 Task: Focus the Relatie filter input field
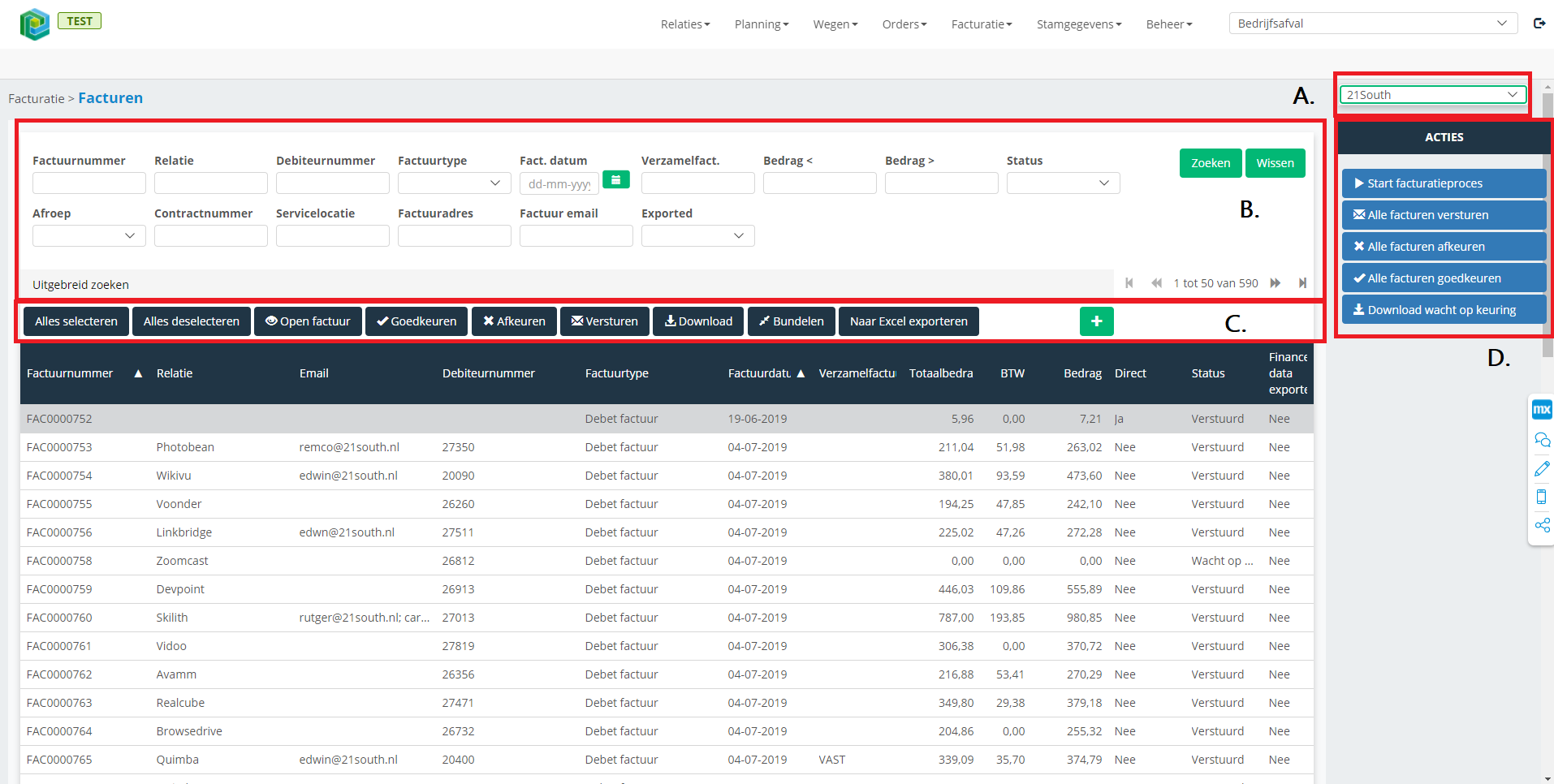[x=210, y=183]
